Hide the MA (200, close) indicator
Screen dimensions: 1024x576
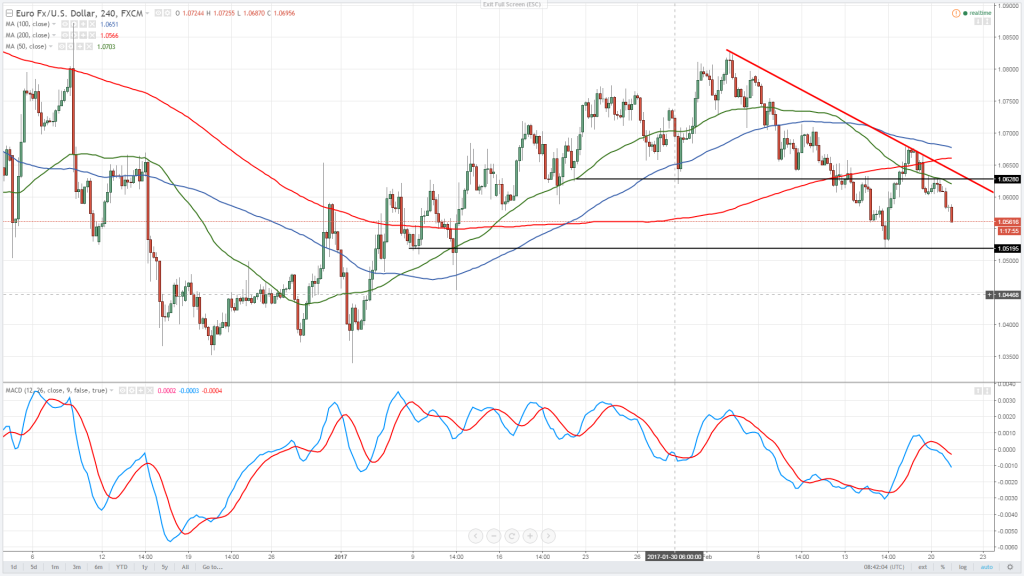tap(65, 35)
